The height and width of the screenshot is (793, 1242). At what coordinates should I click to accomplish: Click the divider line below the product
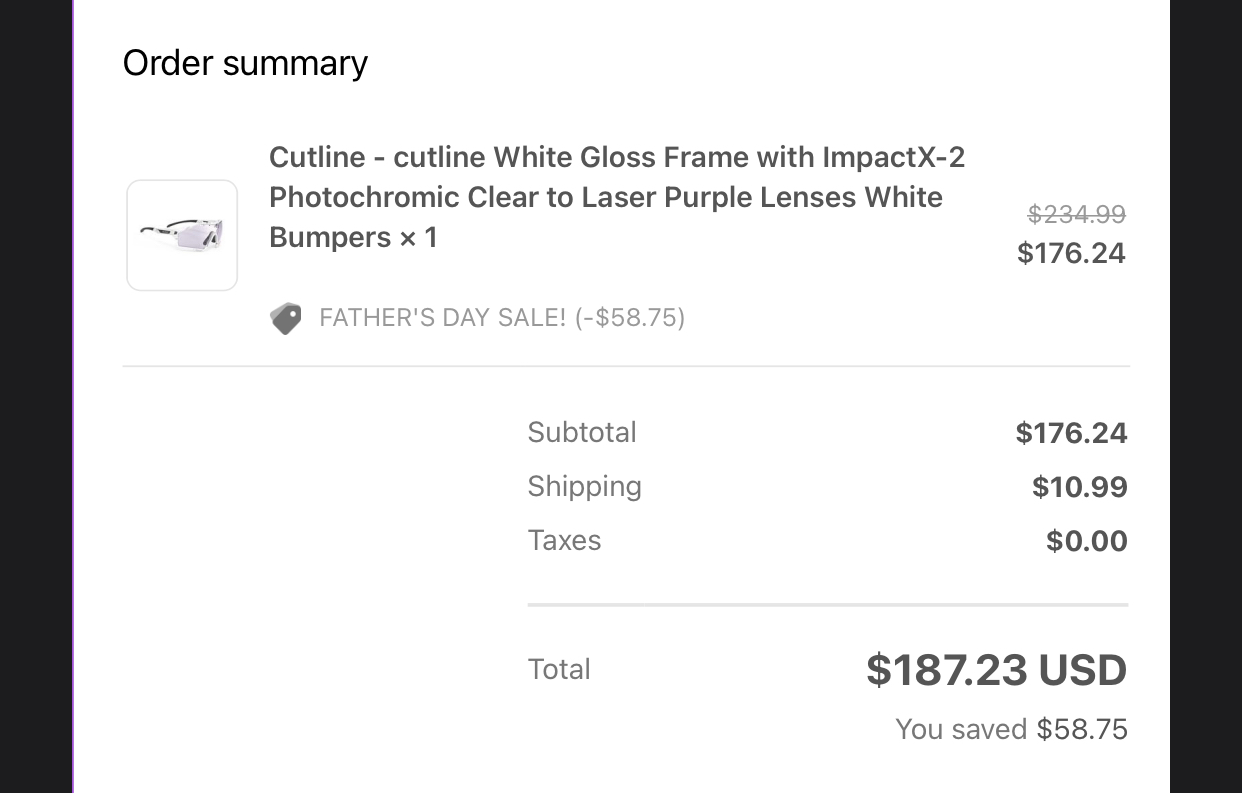point(626,366)
